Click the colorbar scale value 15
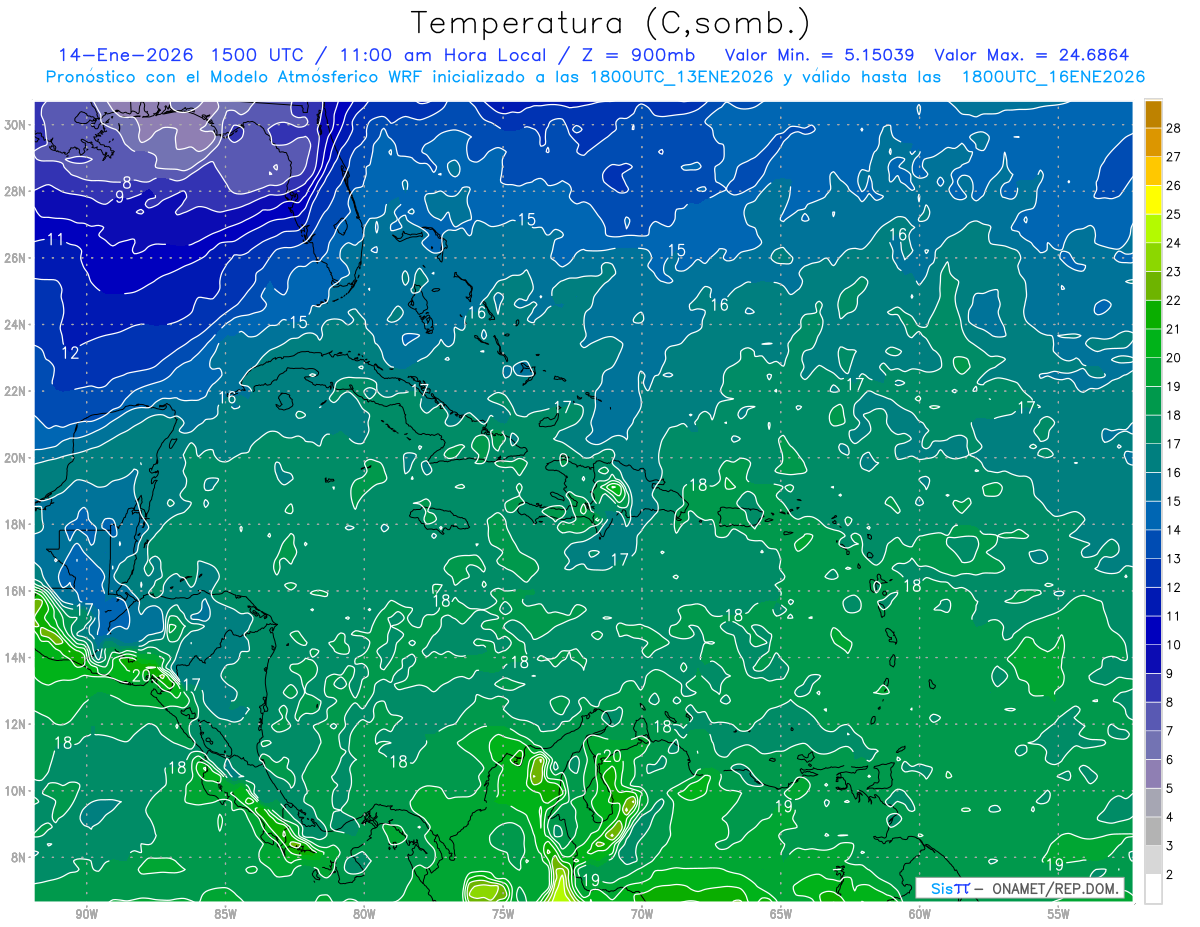The image size is (1200, 927). [x=1174, y=501]
